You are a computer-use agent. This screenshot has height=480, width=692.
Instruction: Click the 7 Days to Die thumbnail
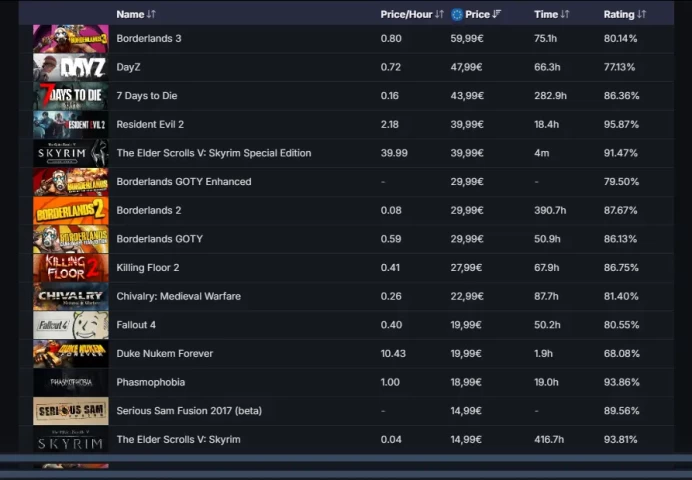[x=71, y=96]
